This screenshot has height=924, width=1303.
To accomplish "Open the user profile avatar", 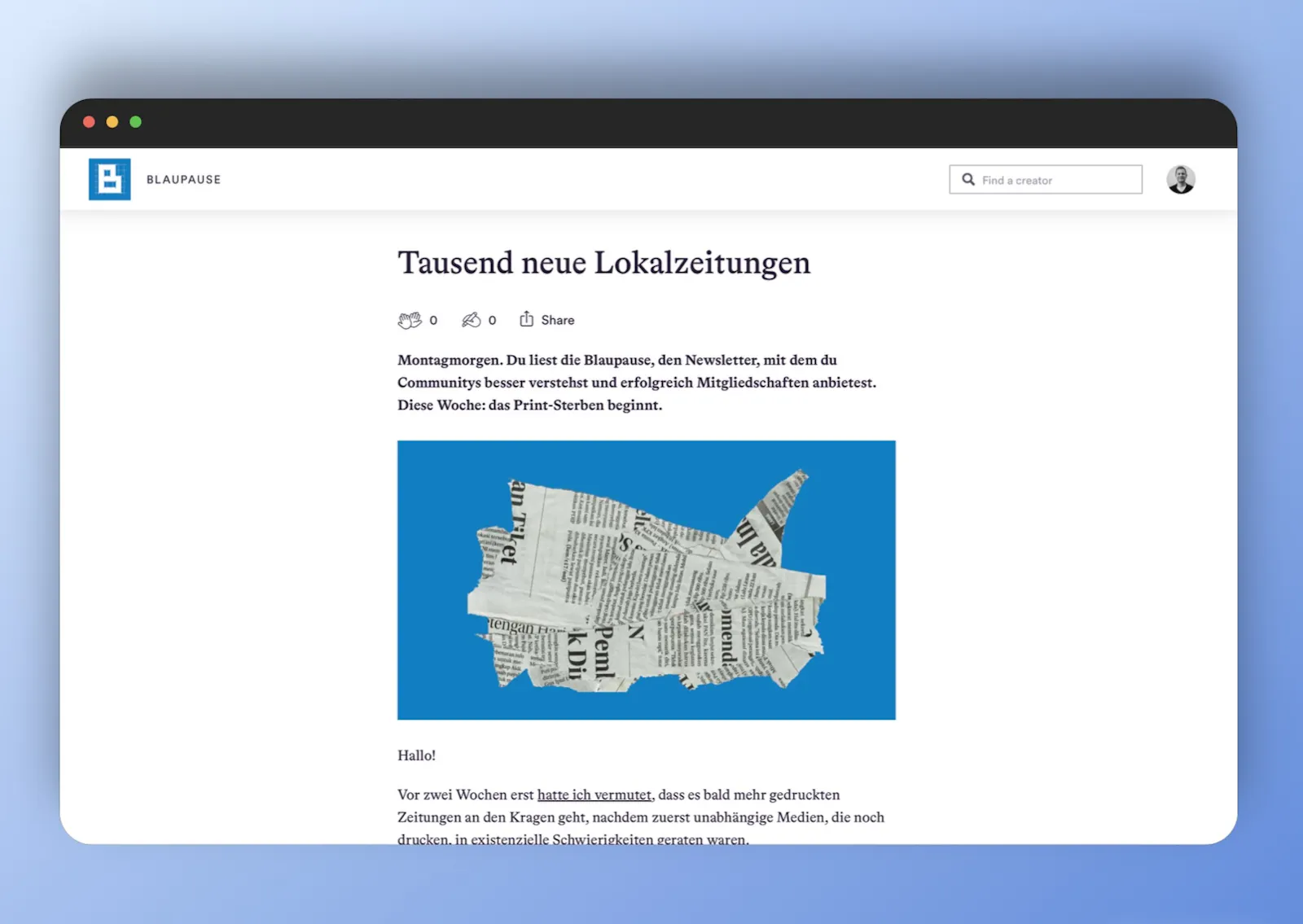I will click(x=1180, y=180).
